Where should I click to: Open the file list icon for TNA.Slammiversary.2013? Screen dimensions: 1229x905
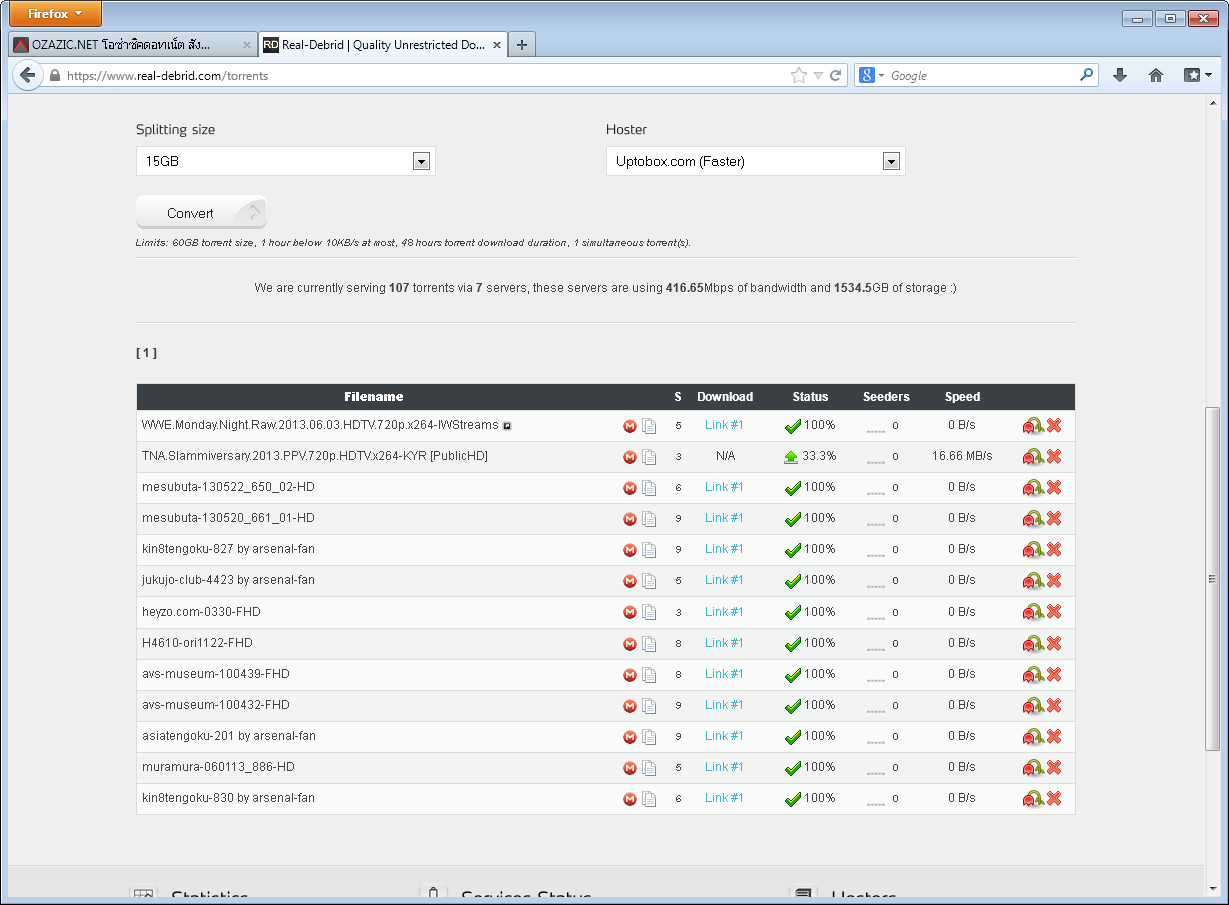[649, 457]
